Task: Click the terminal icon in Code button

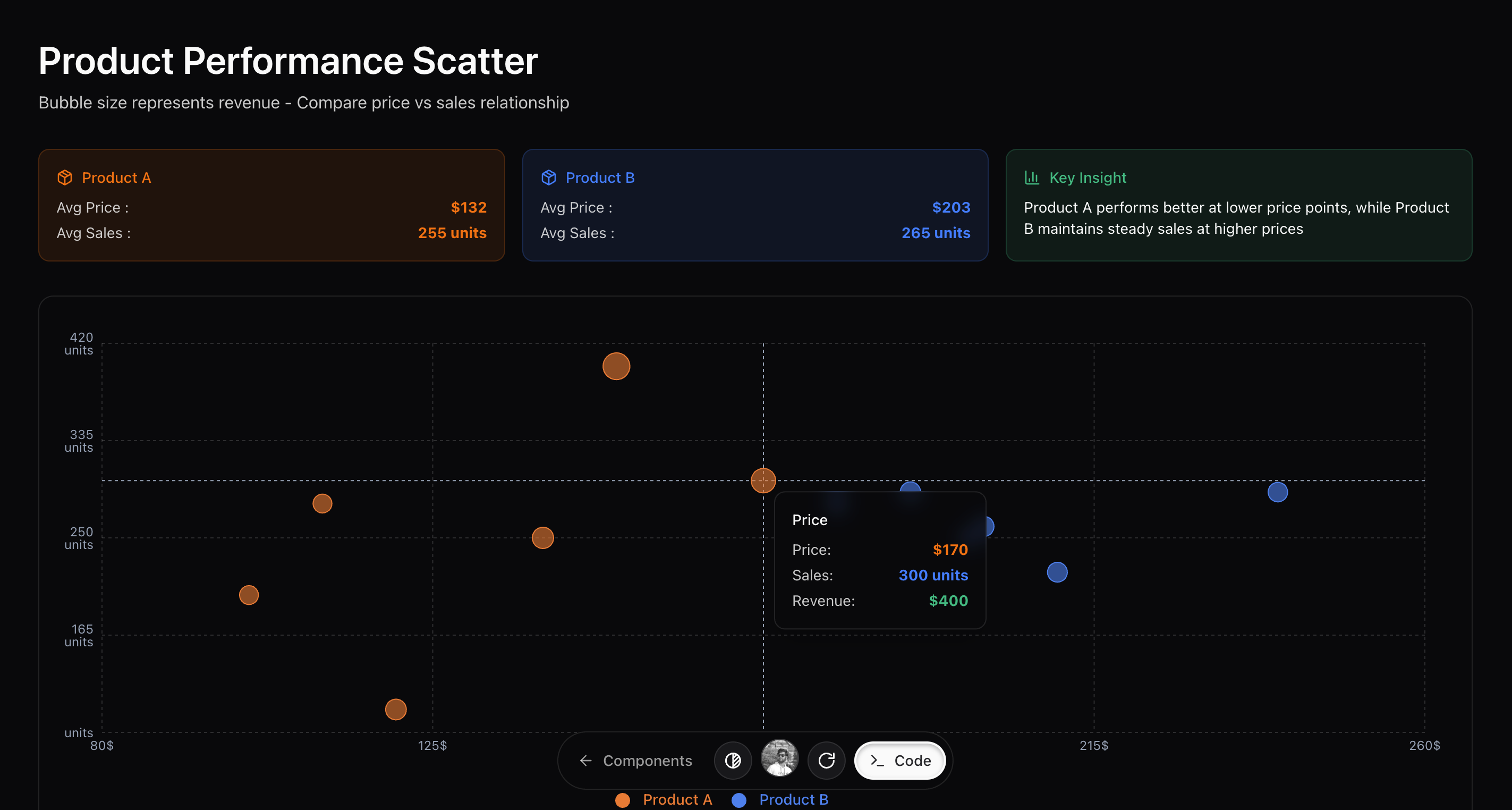Action: 878,761
